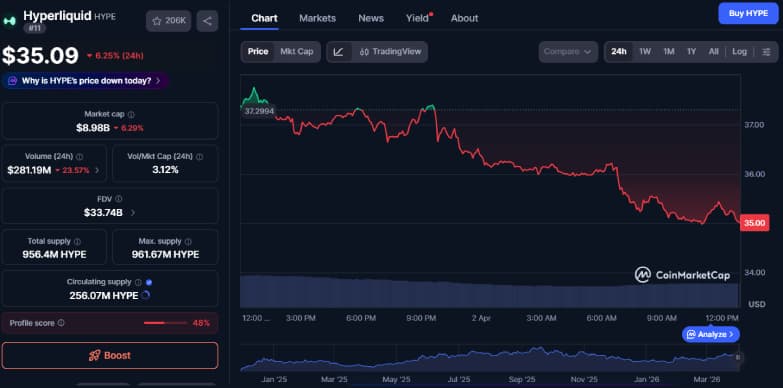Click the 256.07M HYPE circulating supply value
The image size is (783, 388).
[104, 296]
